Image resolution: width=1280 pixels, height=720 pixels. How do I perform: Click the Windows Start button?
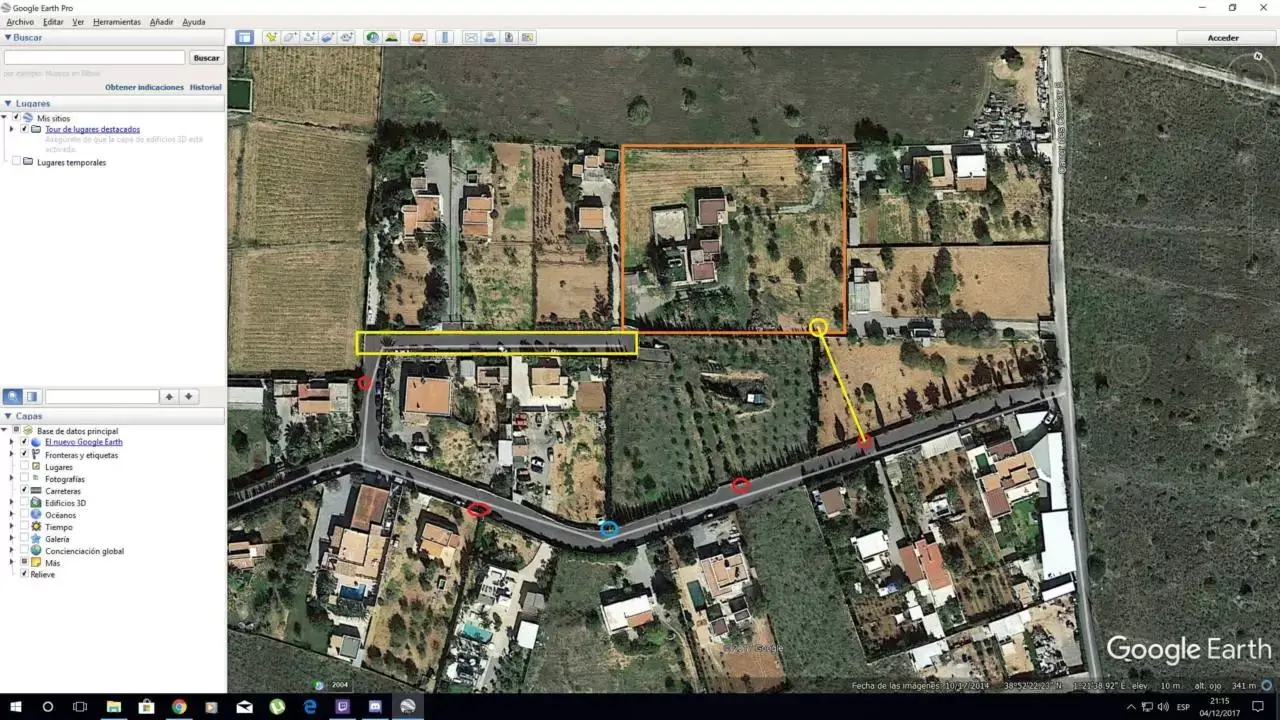point(15,707)
